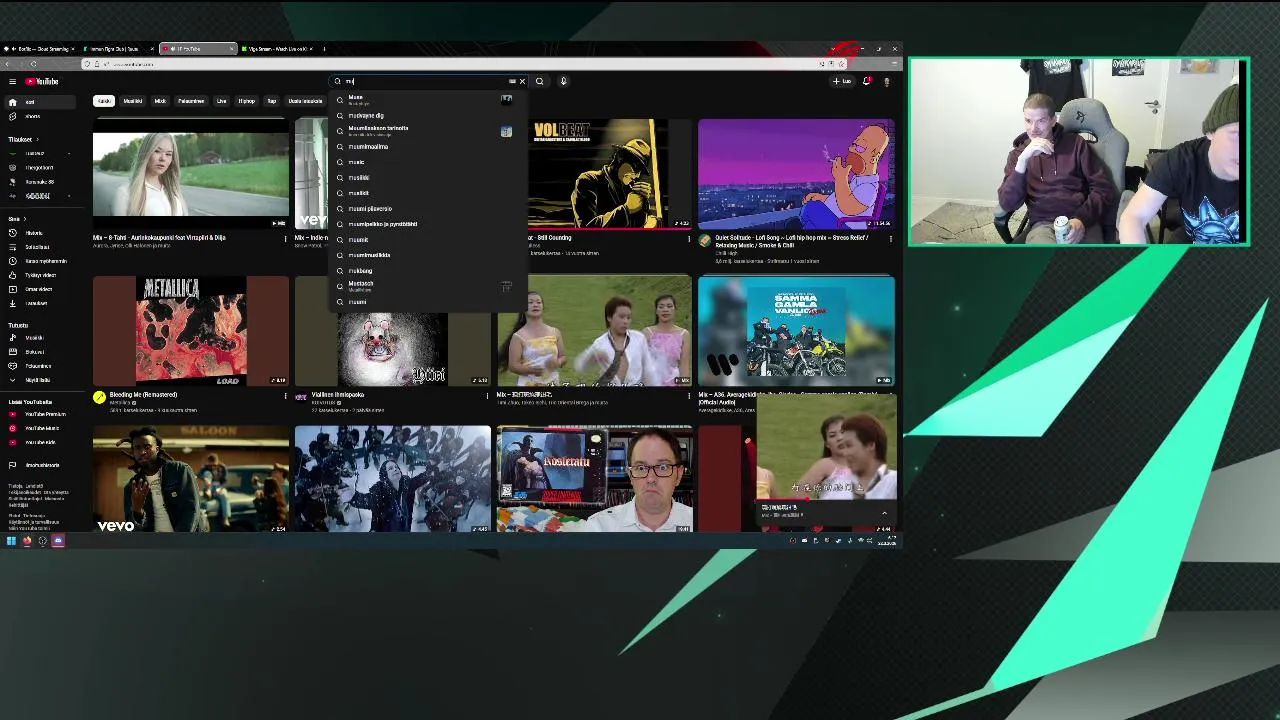
Task: Click the Chilli High channel avatar
Action: [705, 241]
